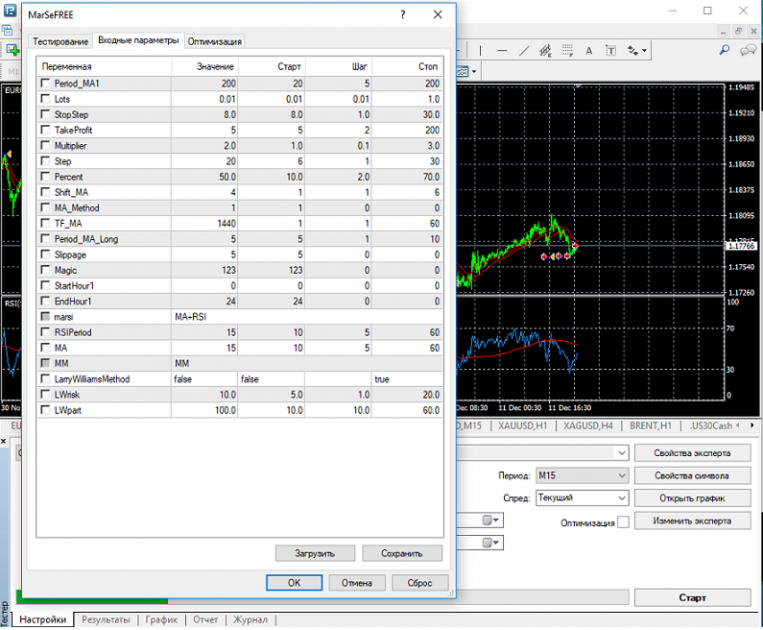
Task: Open the search magnifier icon
Action: 724,50
